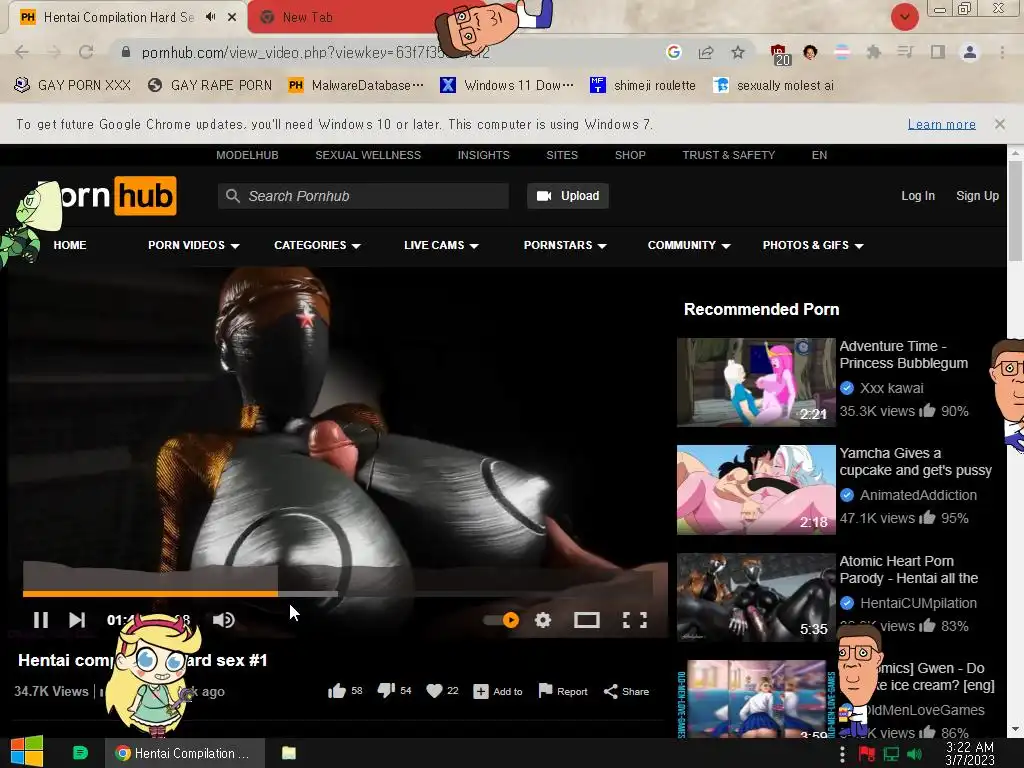The height and width of the screenshot is (768, 1024).
Task: Open the MalwareDatabase bookmark
Action: (356, 85)
